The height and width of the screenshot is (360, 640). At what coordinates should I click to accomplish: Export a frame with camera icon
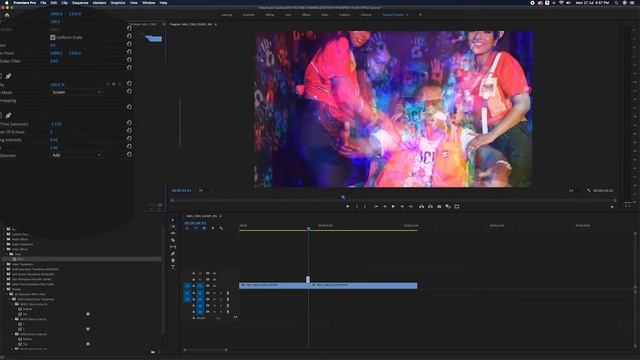pos(439,207)
